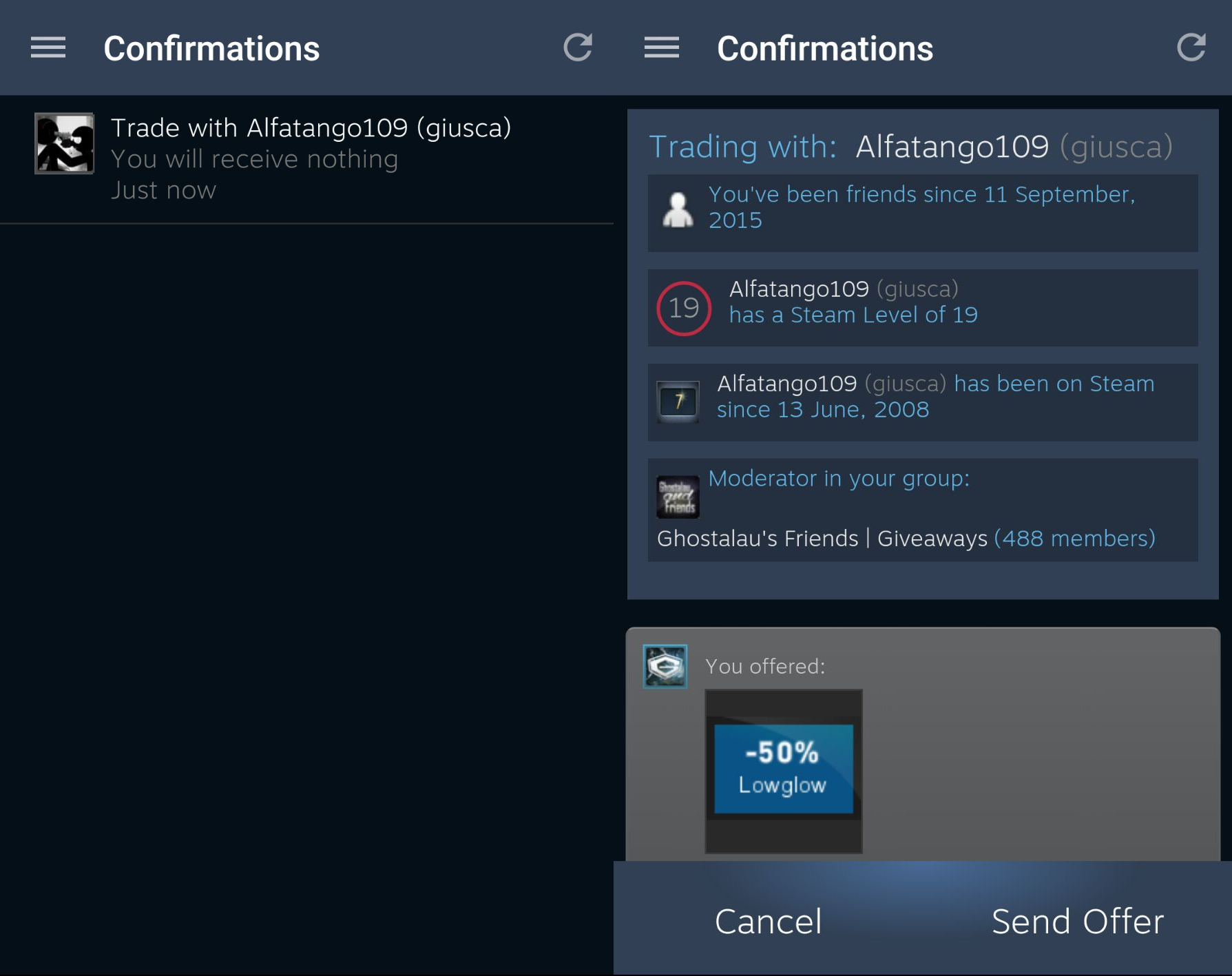Viewport: 1232px width, 976px height.
Task: Refresh the left Confirmations list
Action: pos(578,48)
